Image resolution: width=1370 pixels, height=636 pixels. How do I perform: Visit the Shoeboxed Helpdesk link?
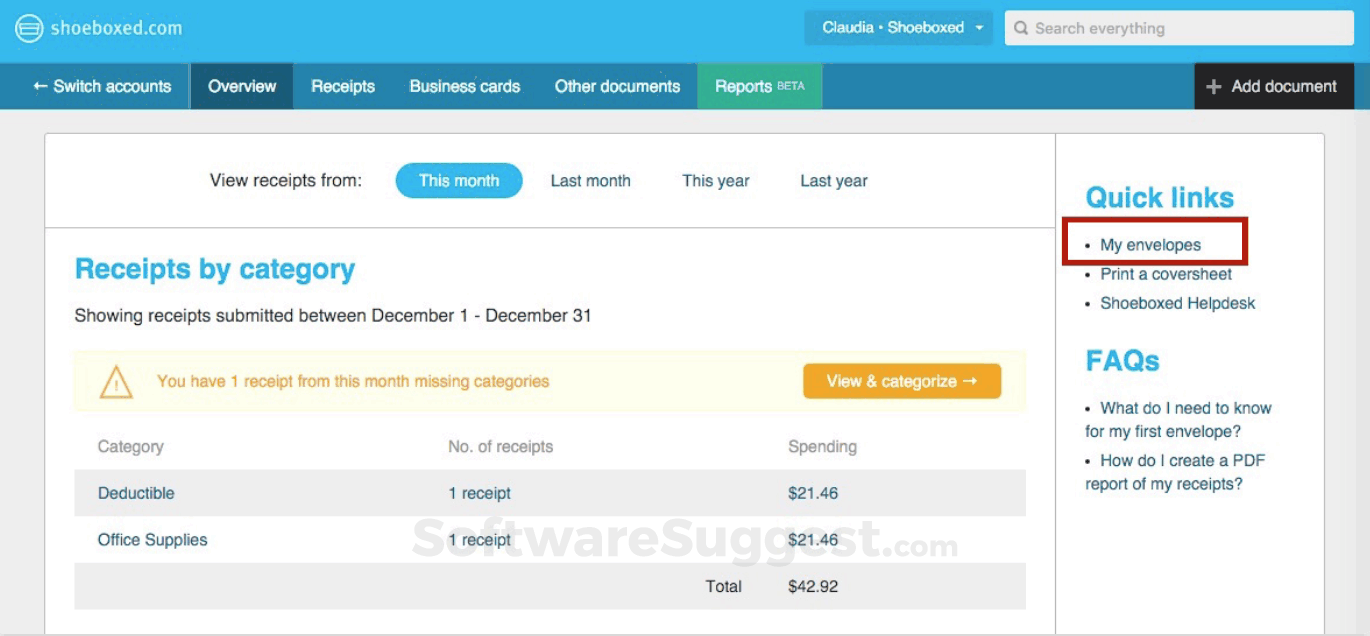click(1177, 303)
